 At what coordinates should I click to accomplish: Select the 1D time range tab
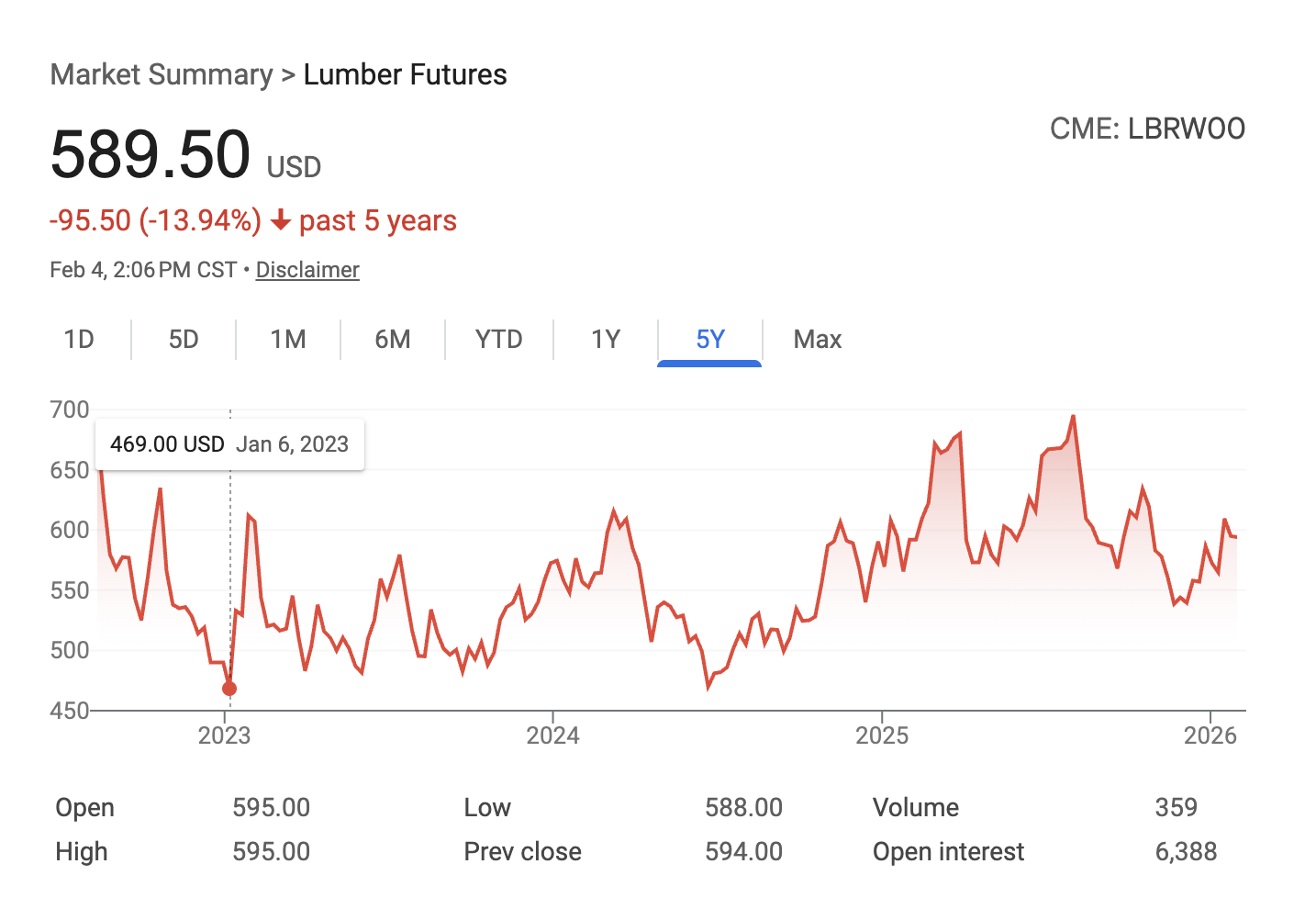pyautogui.click(x=79, y=340)
